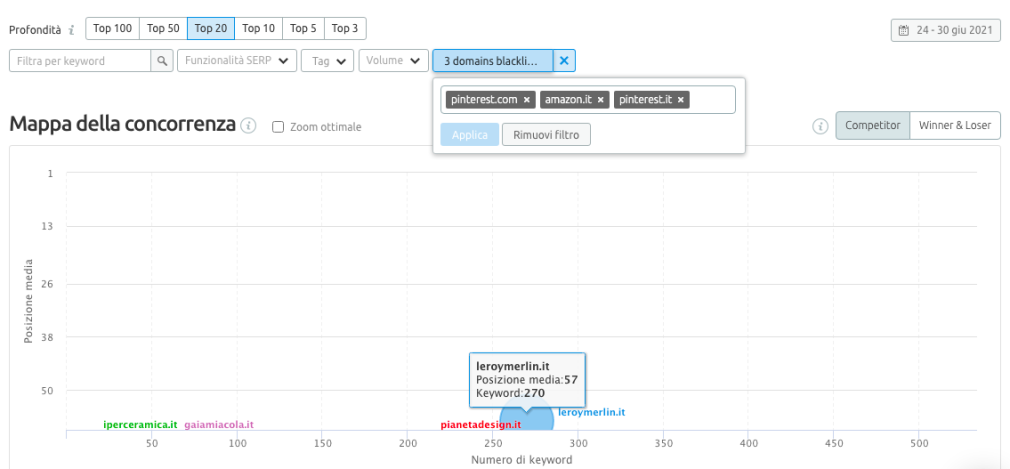
Task: Focus the Filtra per keyword field
Action: tap(81, 61)
